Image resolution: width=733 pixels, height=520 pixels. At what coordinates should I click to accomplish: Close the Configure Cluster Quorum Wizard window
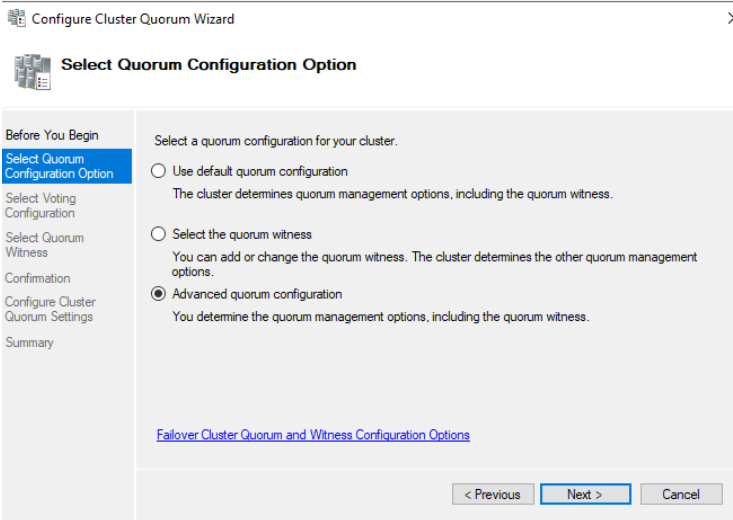coord(729,18)
